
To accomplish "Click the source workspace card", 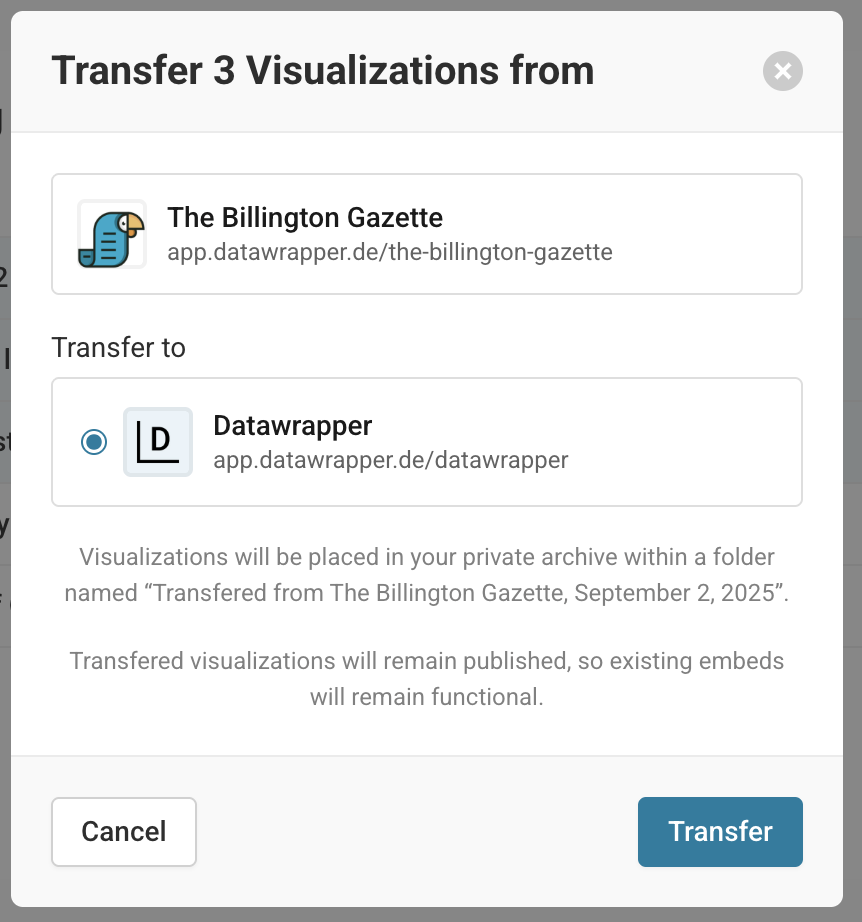I will 427,234.
